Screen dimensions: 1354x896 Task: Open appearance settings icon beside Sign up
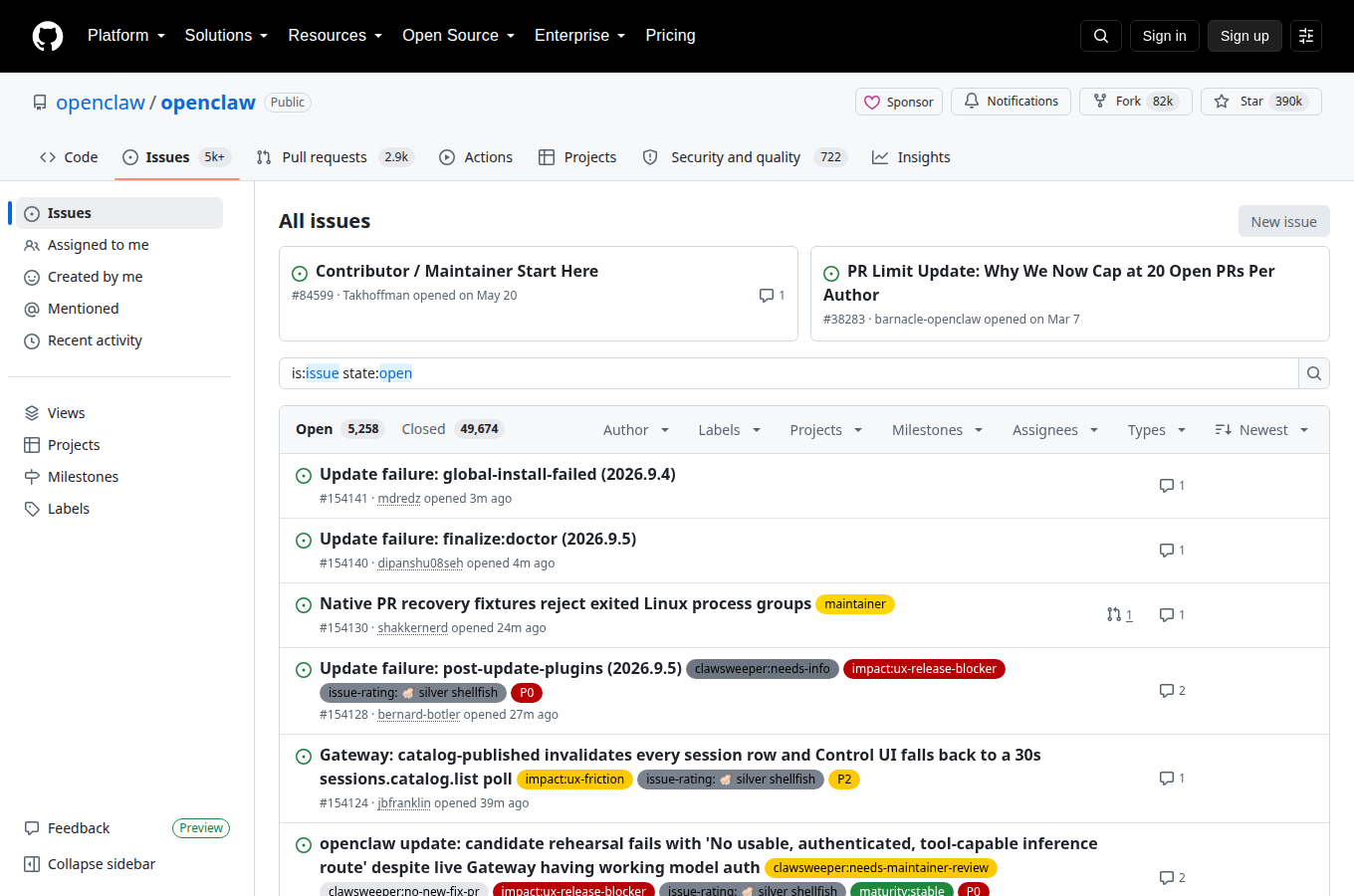(1306, 36)
